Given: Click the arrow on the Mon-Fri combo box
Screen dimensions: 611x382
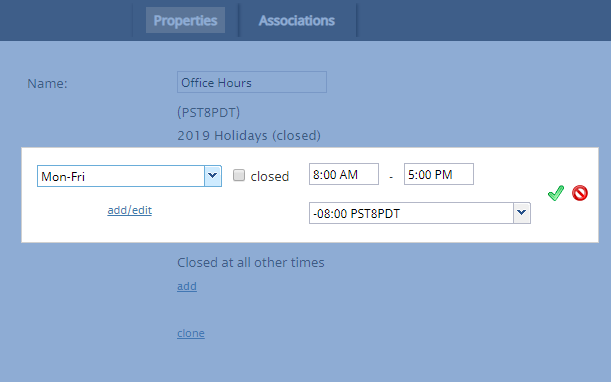Looking at the screenshot, I should (x=213, y=176).
